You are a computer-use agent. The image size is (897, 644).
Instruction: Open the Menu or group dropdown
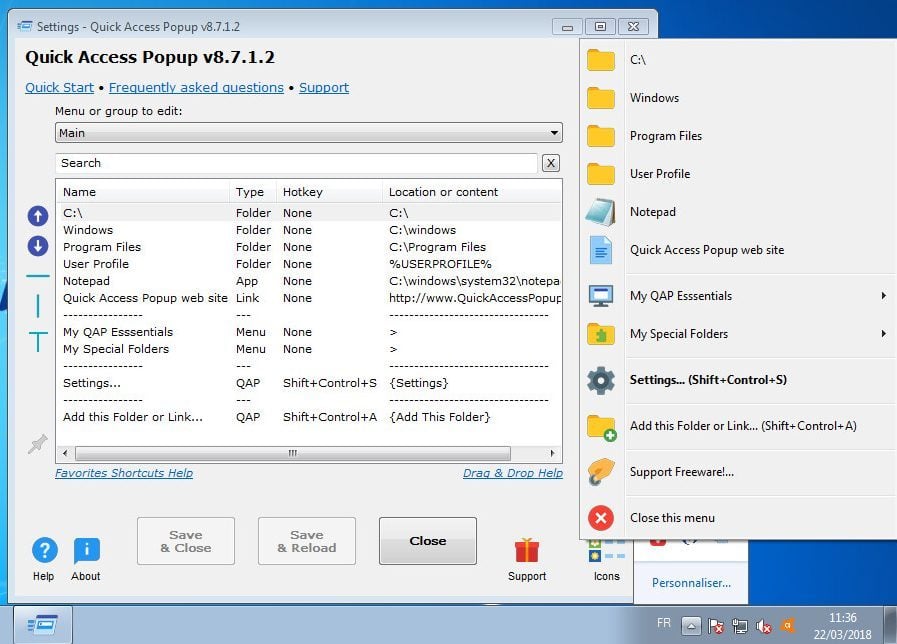(308, 133)
